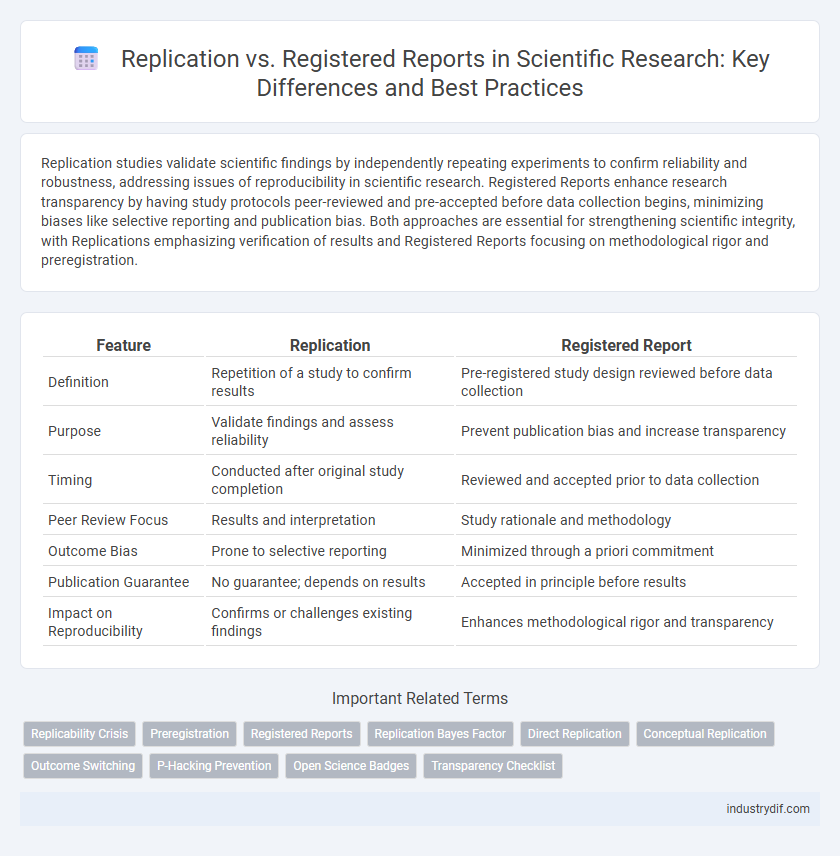Select the Outcome Switching term
This screenshot has height=856, width=840.
tap(83, 766)
